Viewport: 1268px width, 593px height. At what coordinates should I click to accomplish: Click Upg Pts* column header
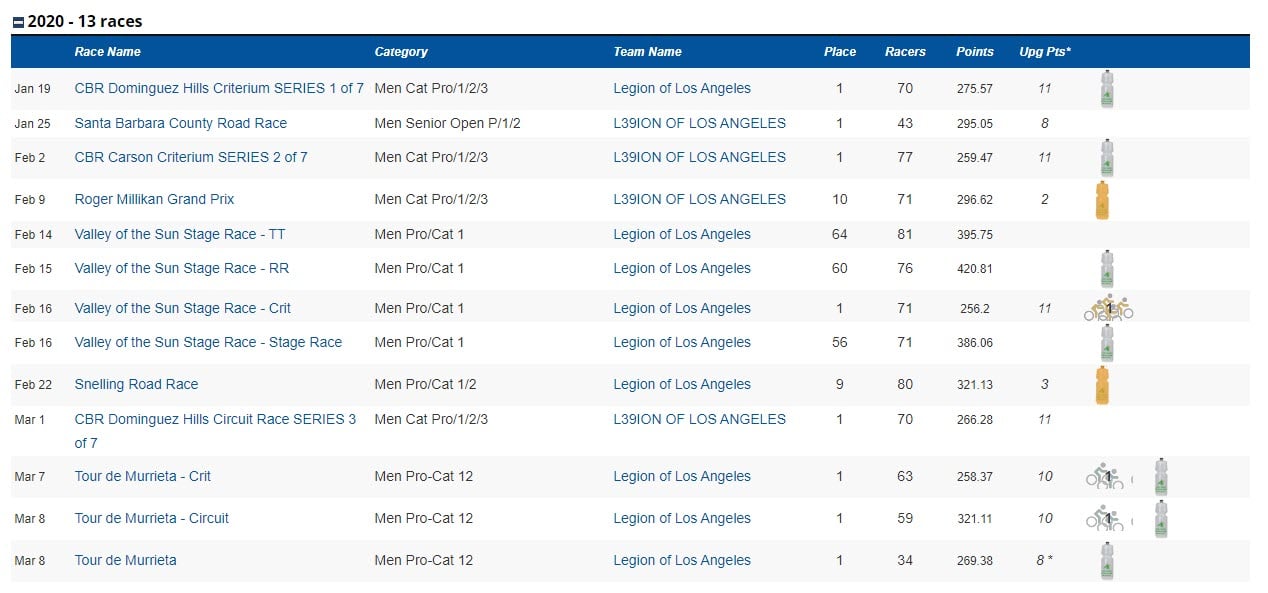coord(1045,52)
